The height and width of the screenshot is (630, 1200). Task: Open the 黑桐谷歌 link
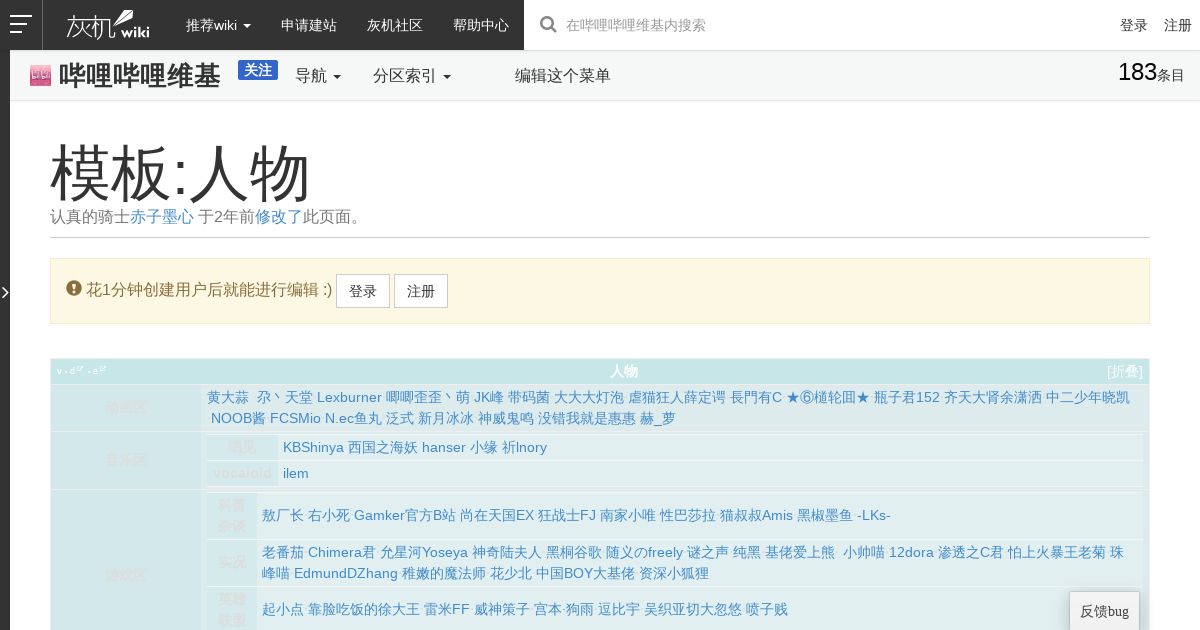[x=574, y=552]
